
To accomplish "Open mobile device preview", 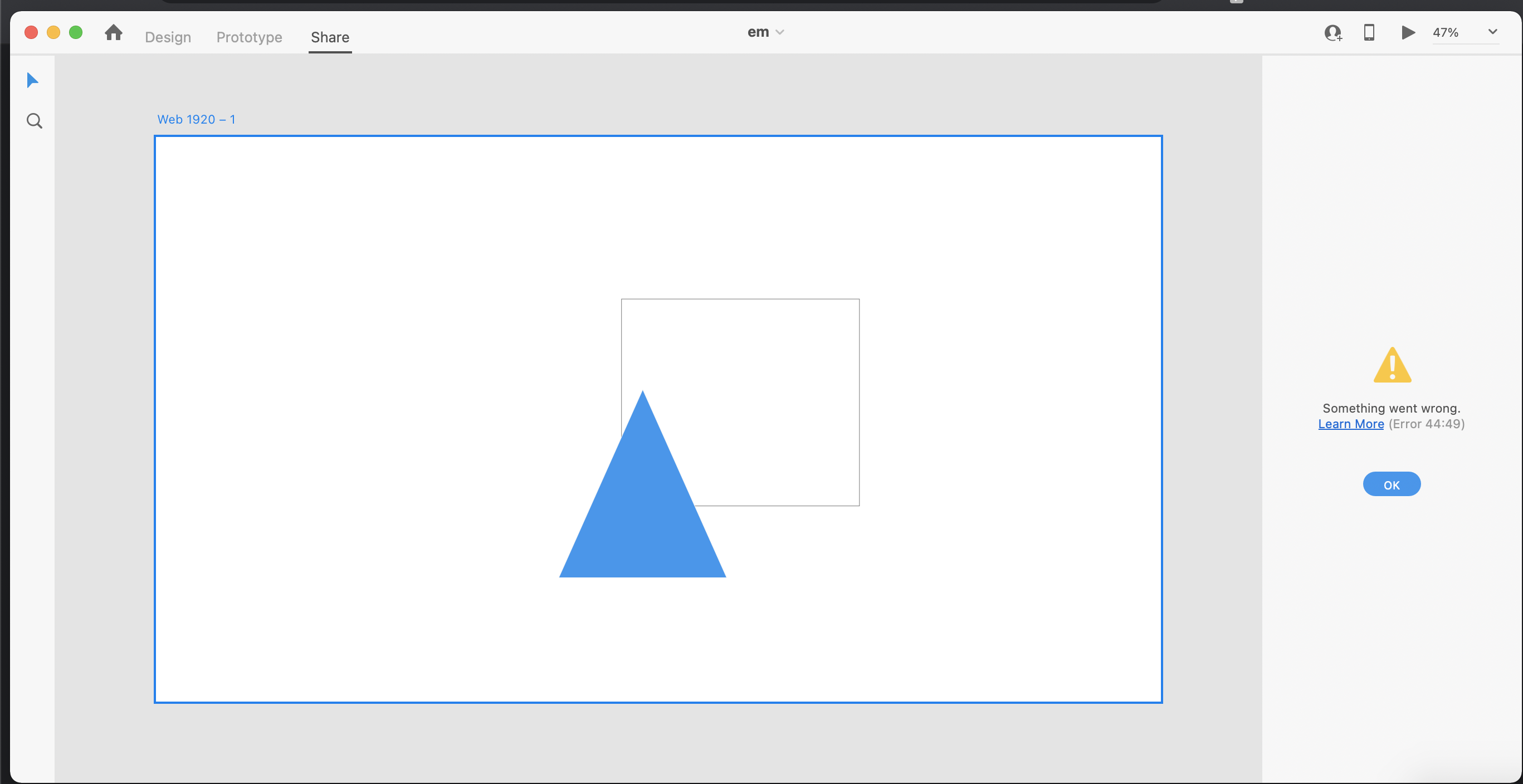I will (x=1369, y=33).
